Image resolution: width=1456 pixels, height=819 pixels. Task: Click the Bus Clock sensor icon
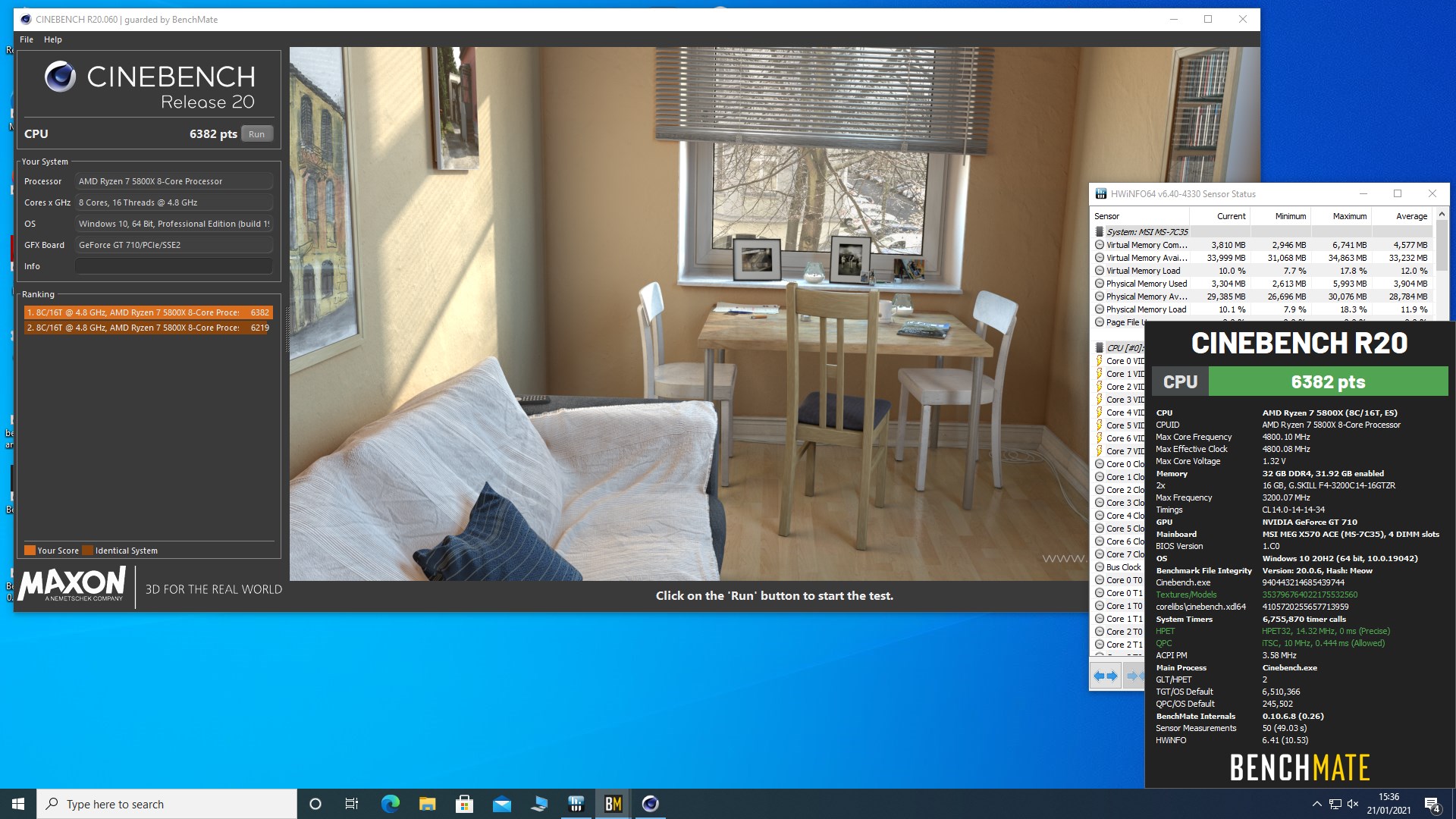1100,567
